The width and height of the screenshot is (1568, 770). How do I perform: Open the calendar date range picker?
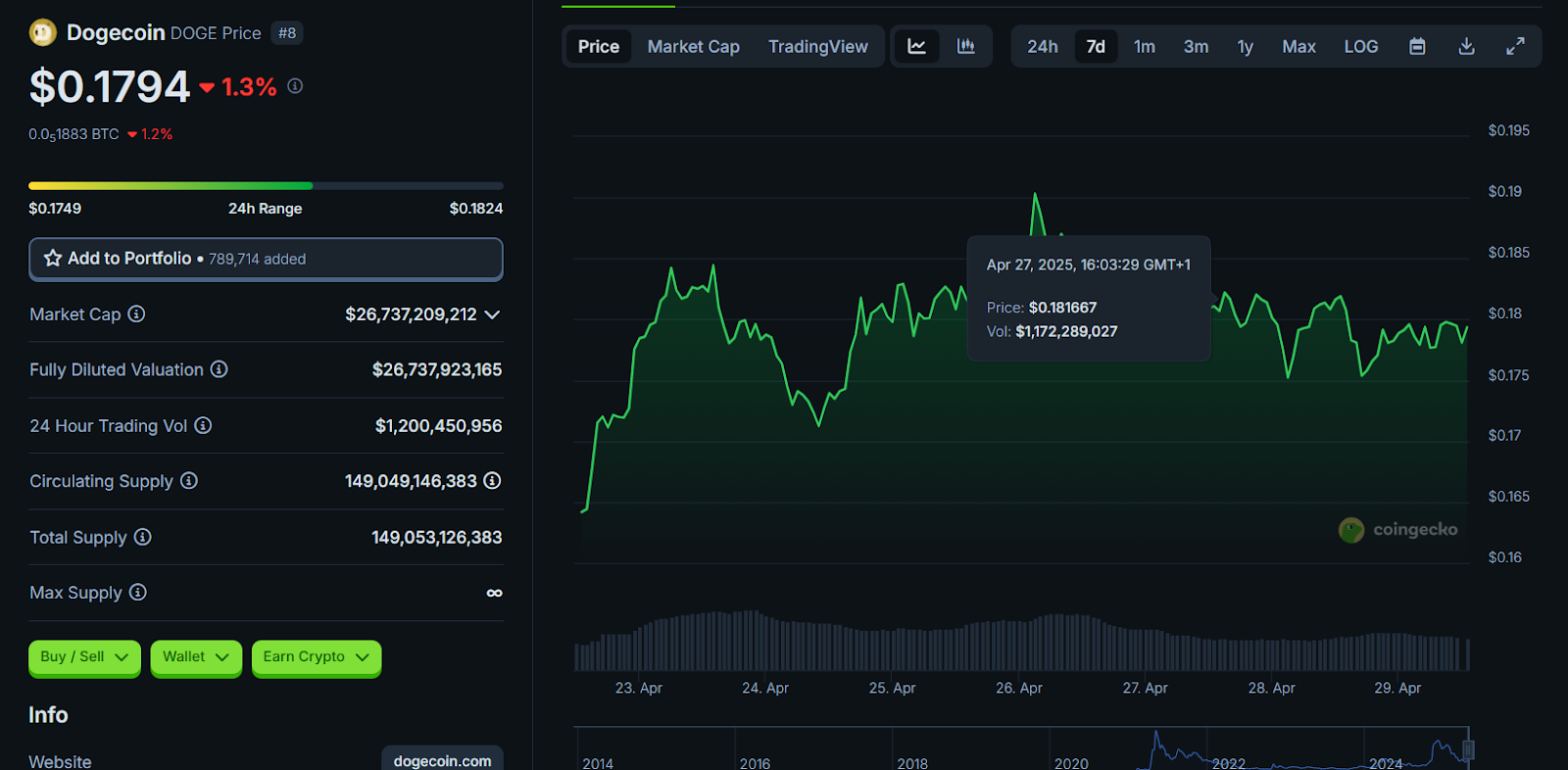point(1417,46)
